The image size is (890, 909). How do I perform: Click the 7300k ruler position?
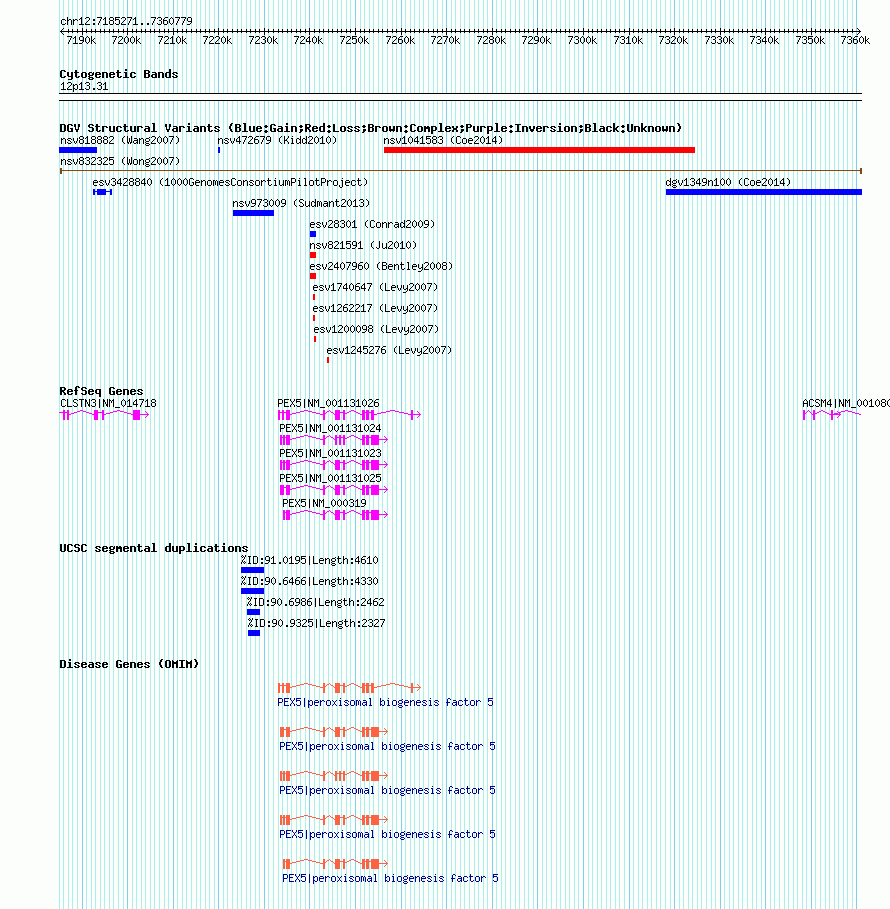tap(582, 41)
